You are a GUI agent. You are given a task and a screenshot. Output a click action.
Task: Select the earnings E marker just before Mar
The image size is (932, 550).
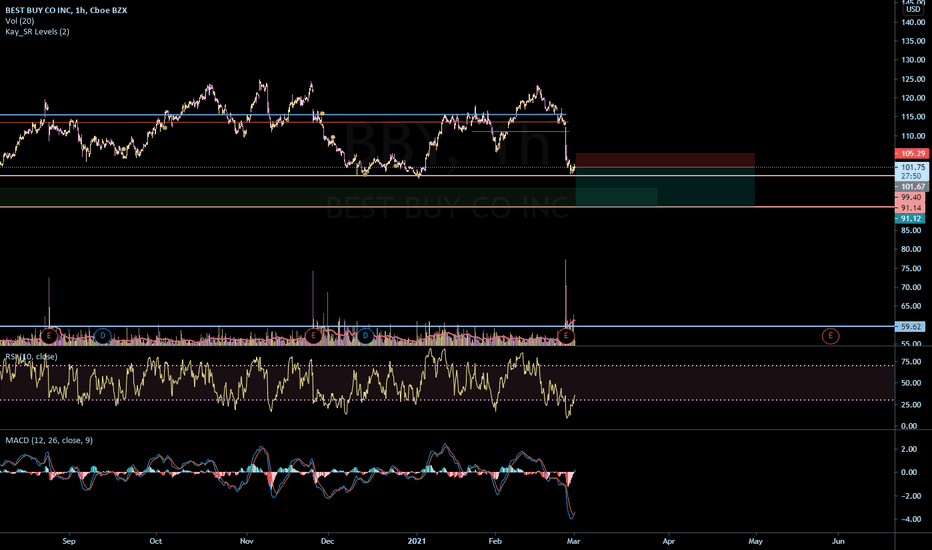(566, 336)
